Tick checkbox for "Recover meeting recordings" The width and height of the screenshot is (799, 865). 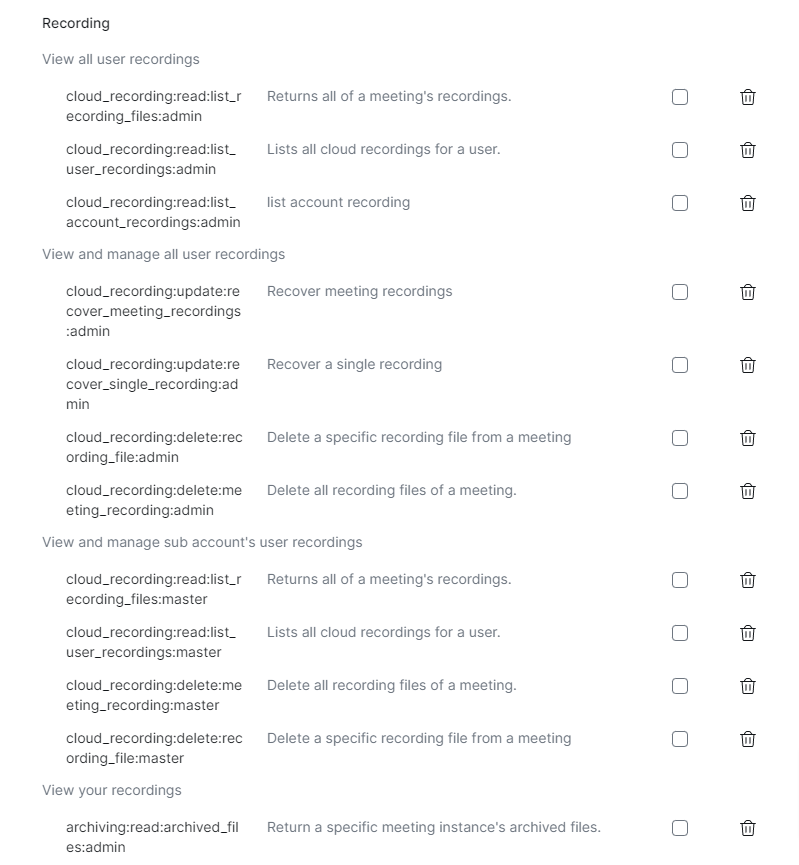(x=680, y=292)
